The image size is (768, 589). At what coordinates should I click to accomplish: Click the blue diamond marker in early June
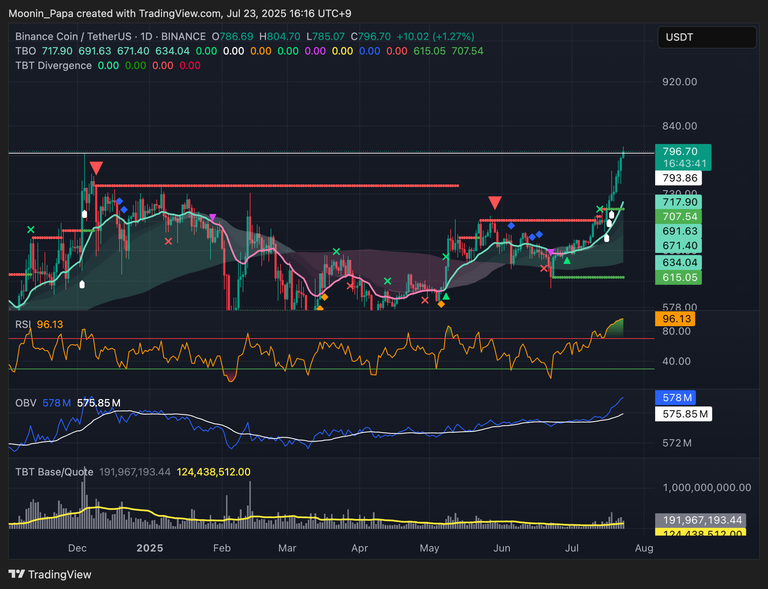[511, 226]
